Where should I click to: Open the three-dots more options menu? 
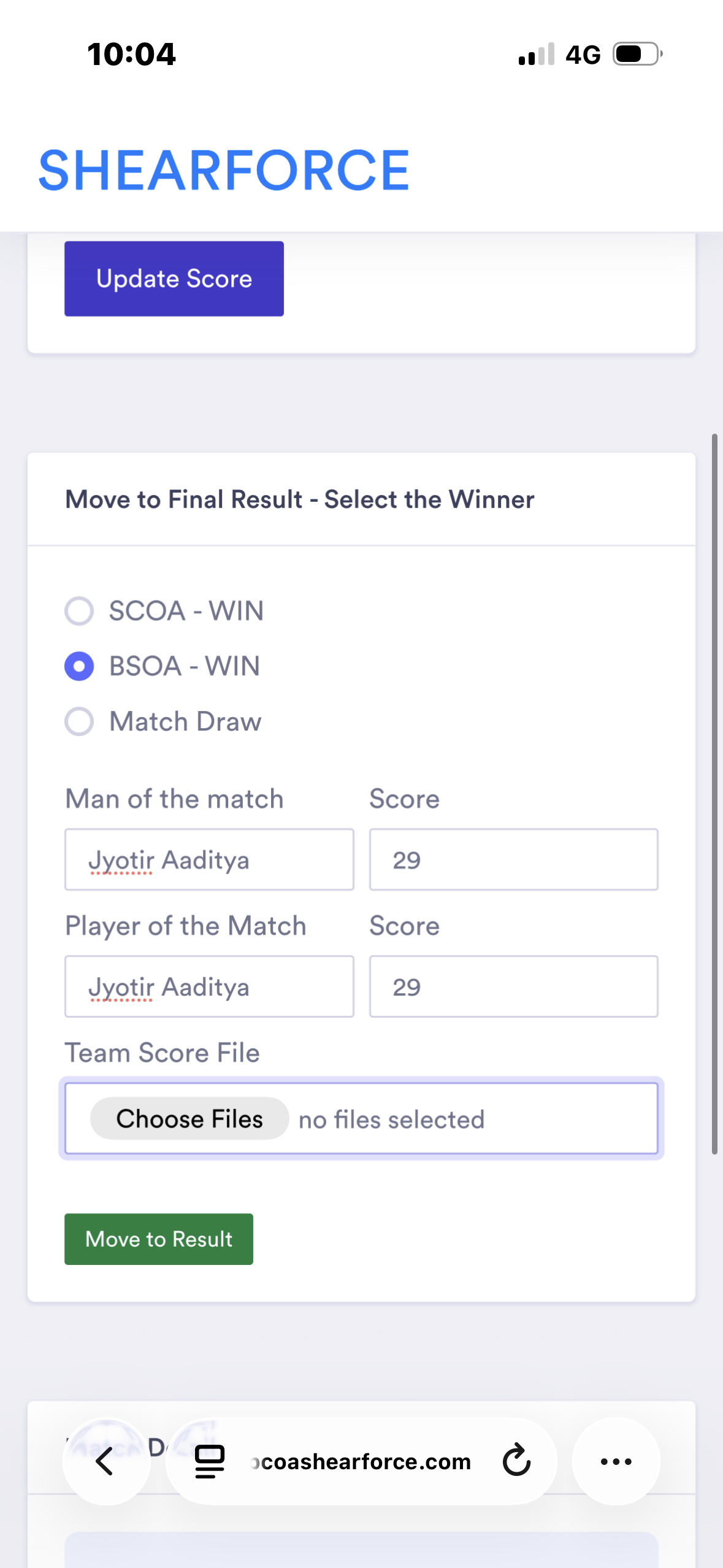click(616, 1461)
